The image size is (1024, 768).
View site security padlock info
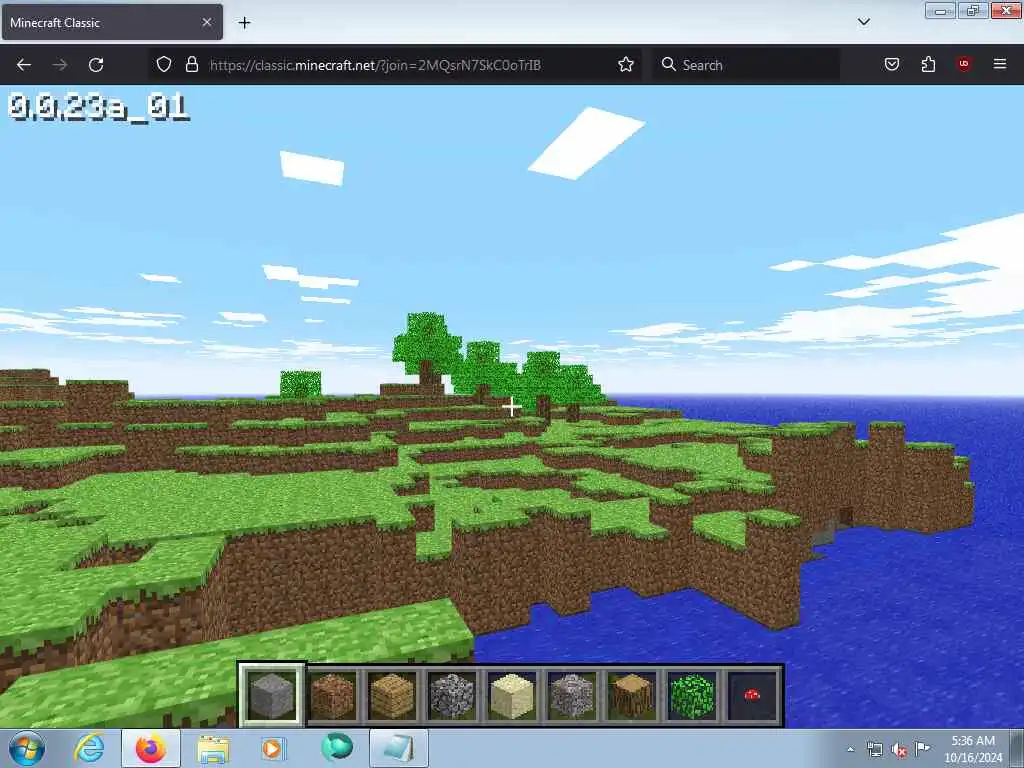191,65
